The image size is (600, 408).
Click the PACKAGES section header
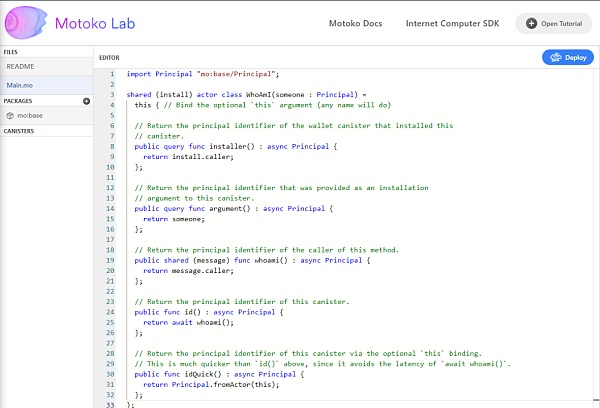click(18, 101)
